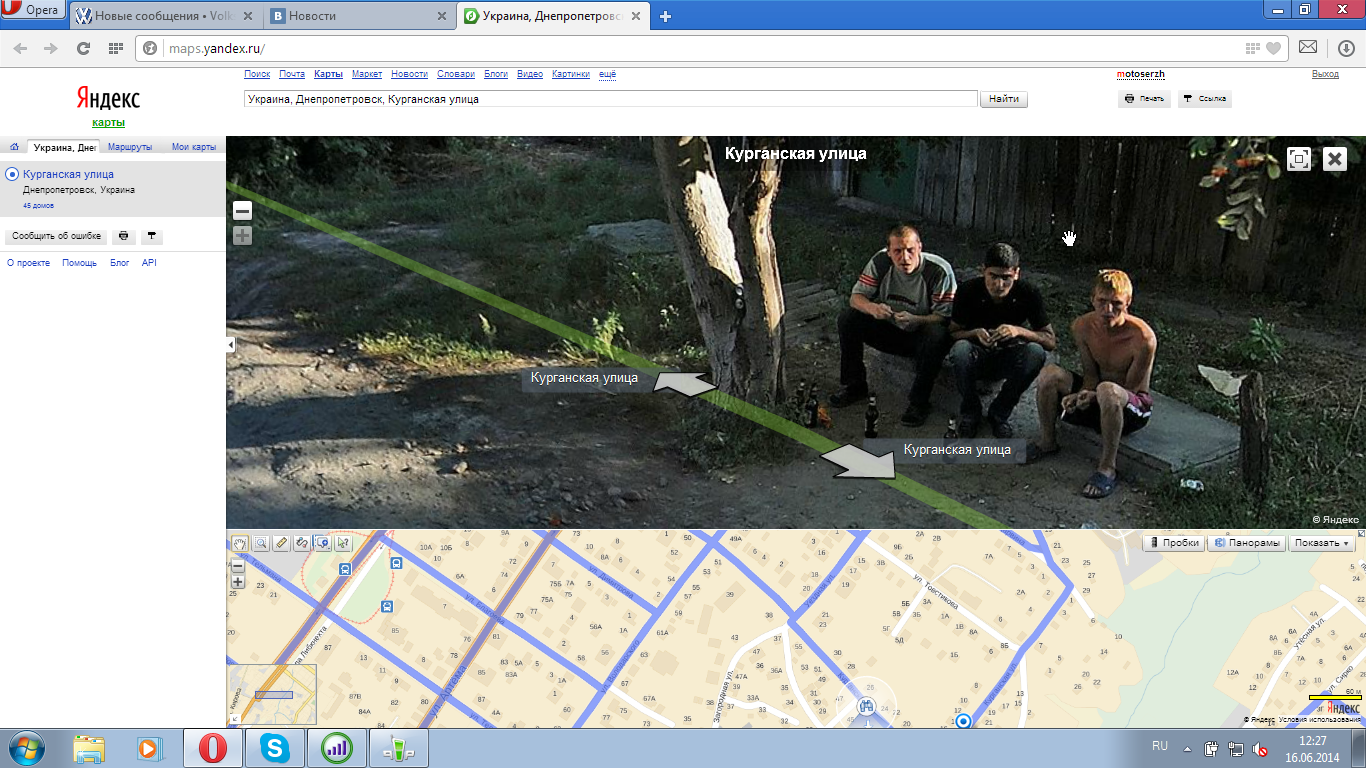1366x768 pixels.
Task: Expand panorama to fullscreen view
Action: 1299,159
